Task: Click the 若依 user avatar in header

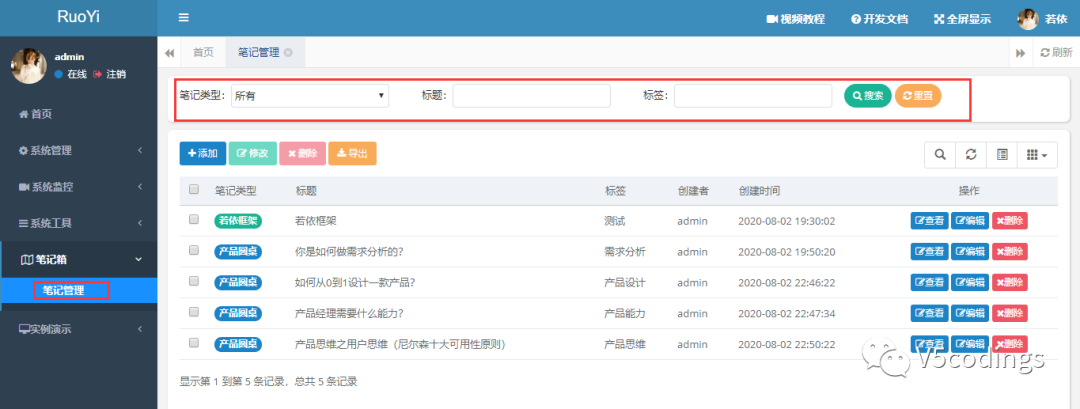Action: [1028, 19]
